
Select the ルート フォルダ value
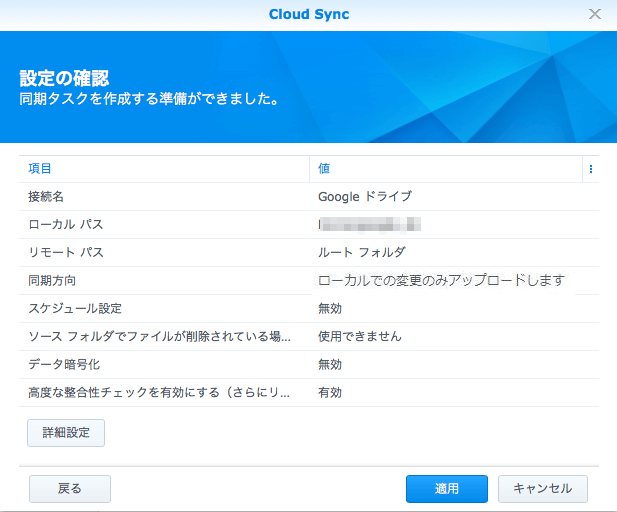click(x=362, y=252)
